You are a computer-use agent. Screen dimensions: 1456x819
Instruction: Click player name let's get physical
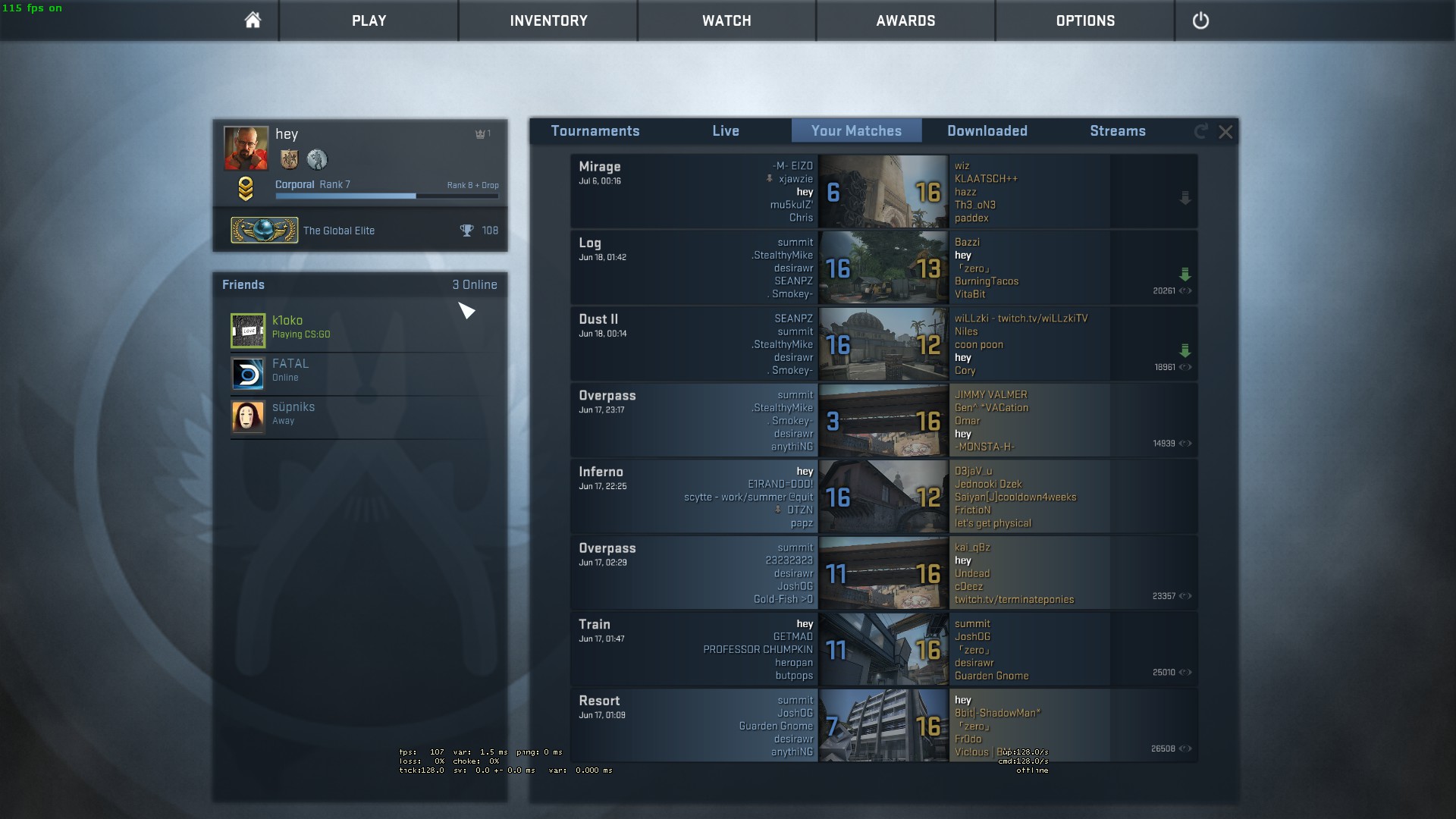point(993,523)
